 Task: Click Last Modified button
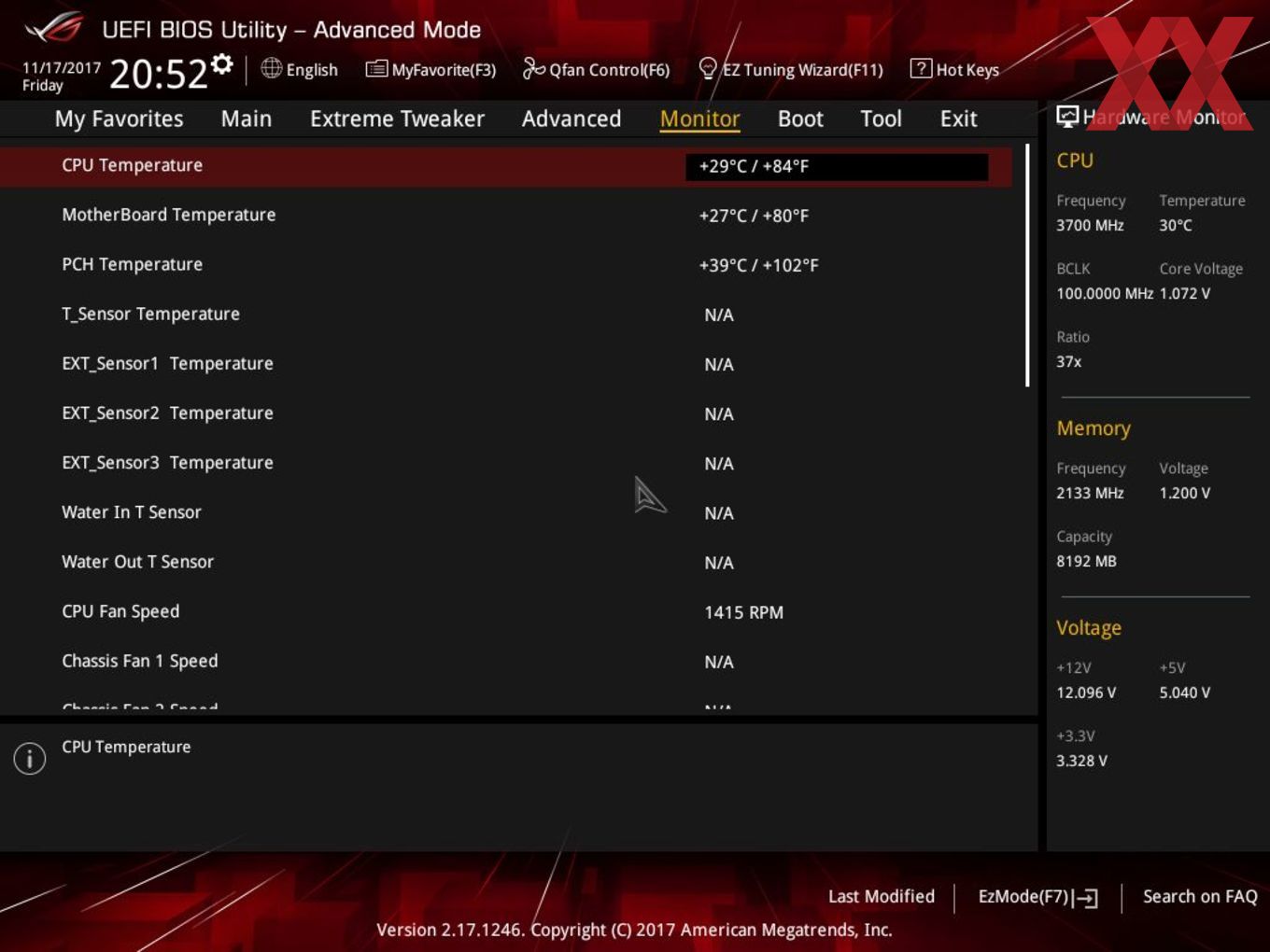[x=881, y=896]
